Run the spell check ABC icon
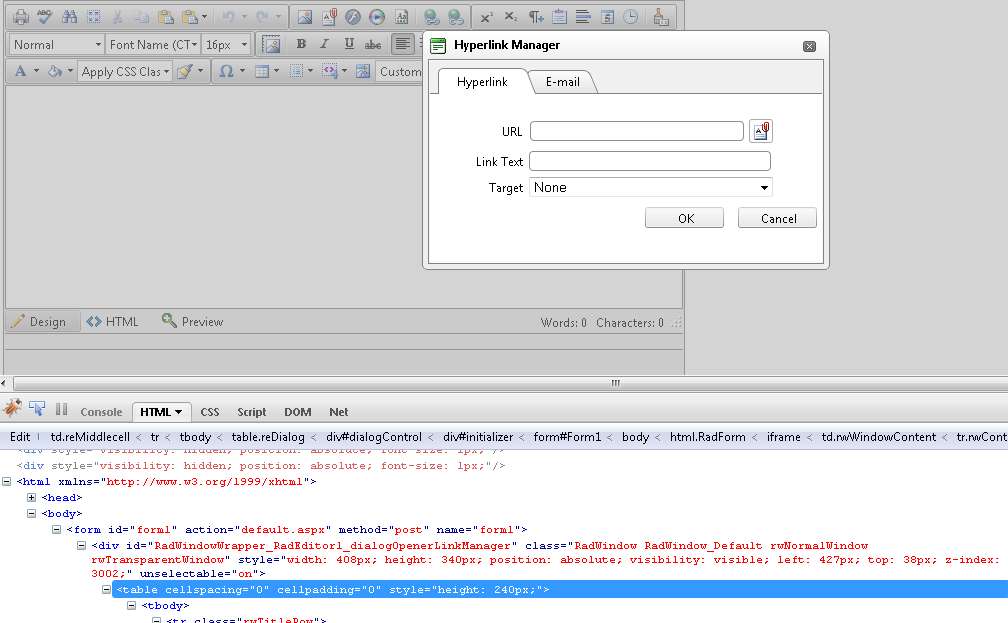1008x623 pixels. [x=44, y=17]
